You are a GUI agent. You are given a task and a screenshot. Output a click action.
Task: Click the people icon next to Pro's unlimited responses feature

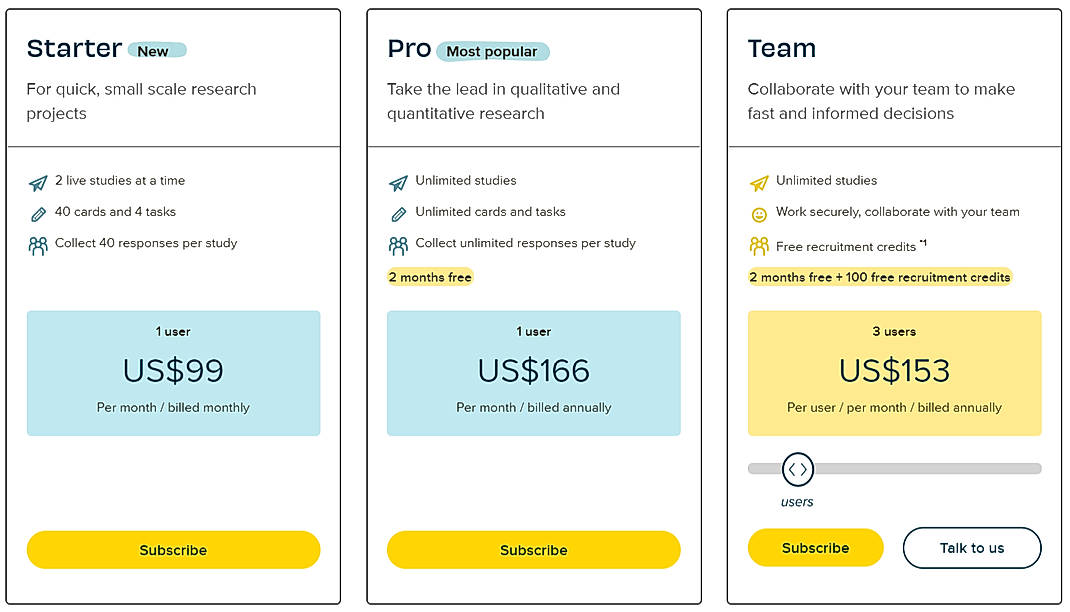397,243
